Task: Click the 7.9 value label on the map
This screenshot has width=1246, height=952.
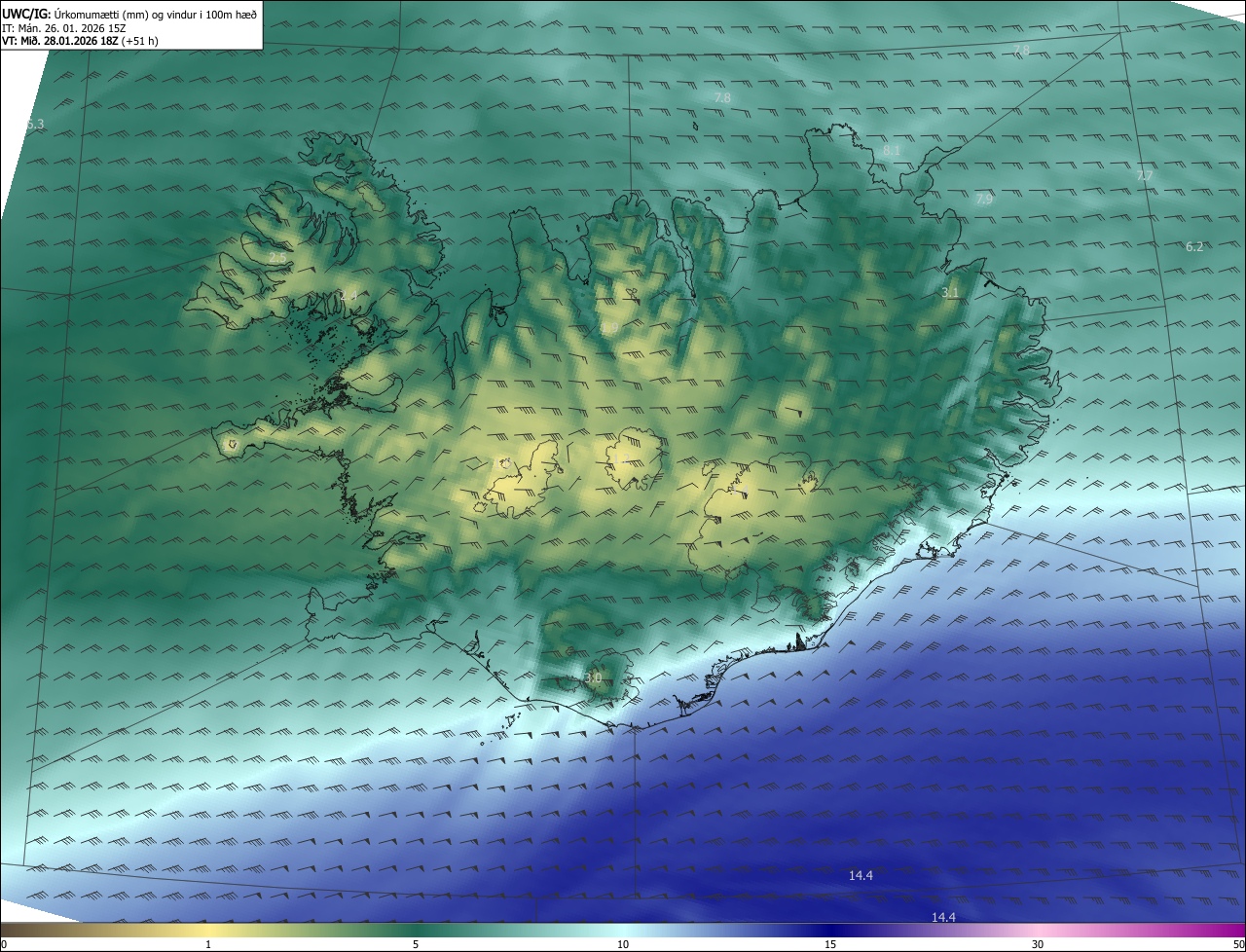Action: coord(984,200)
